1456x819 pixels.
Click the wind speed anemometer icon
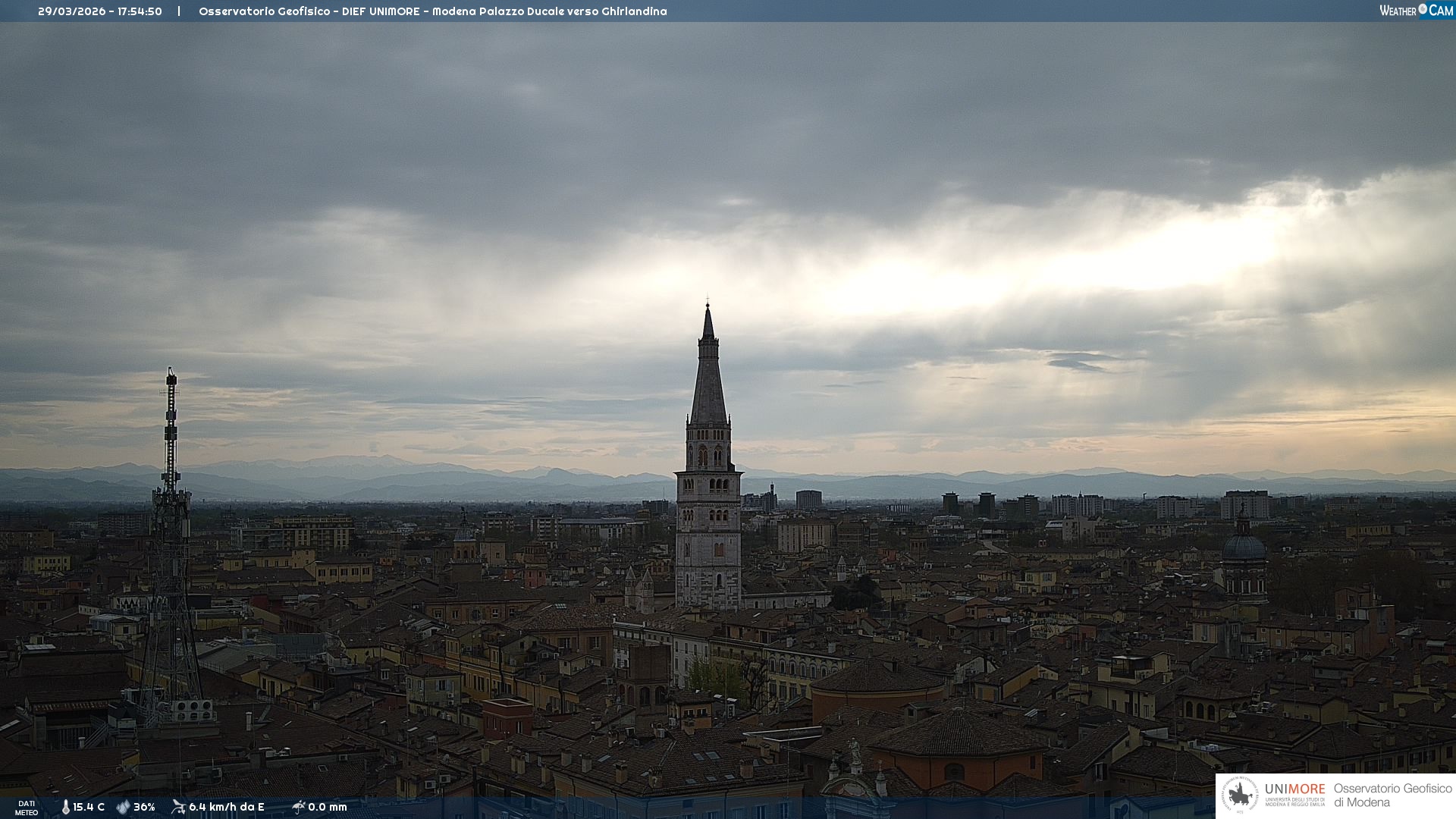pos(178,807)
